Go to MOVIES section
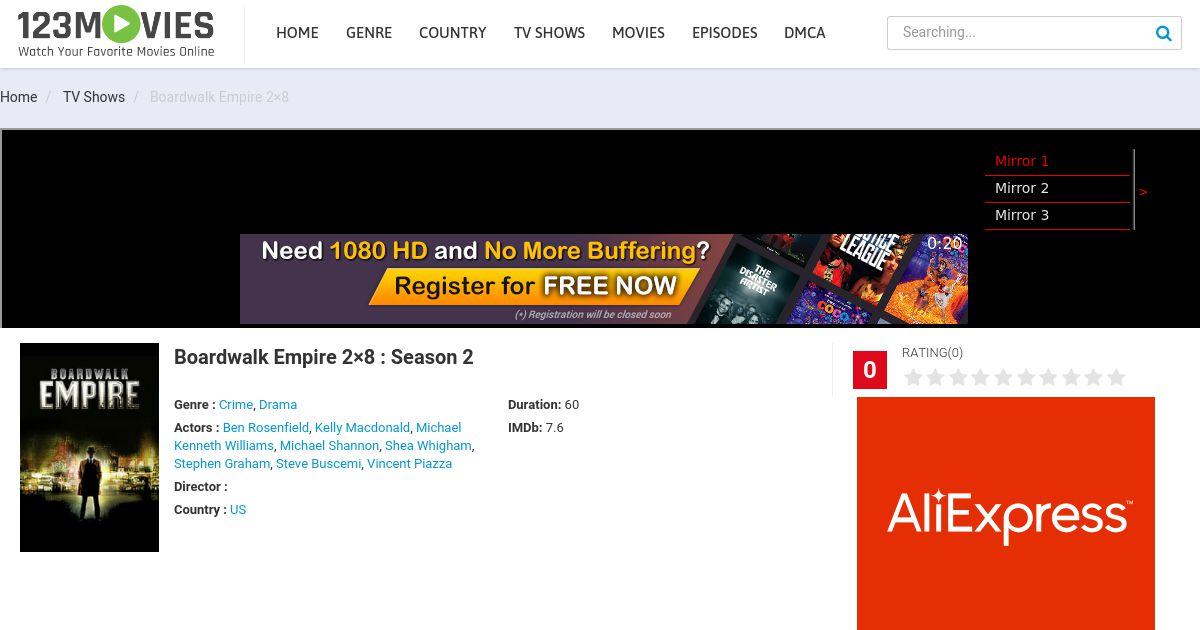The width and height of the screenshot is (1200, 630). coord(638,33)
